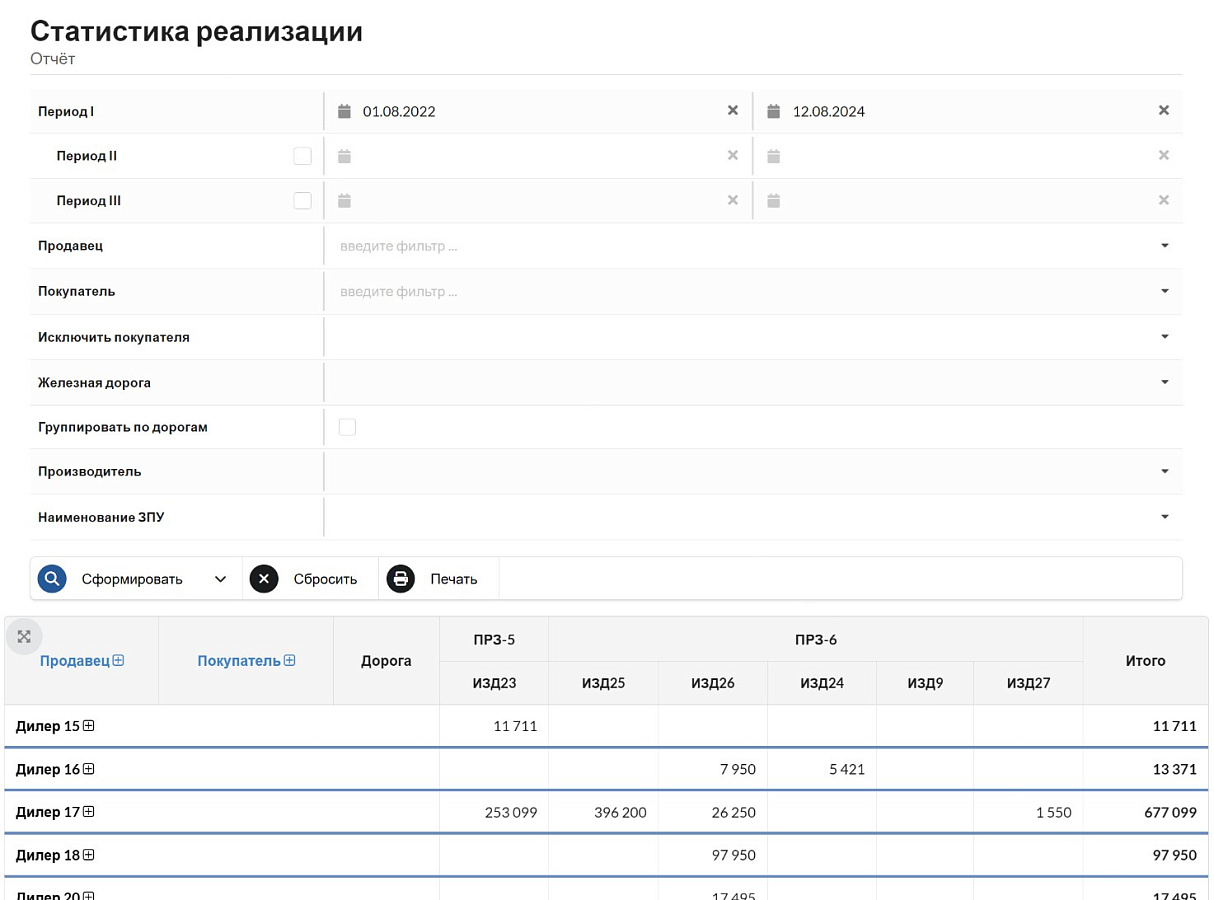Click the Итого column header
1214x900 pixels.
coord(1146,661)
